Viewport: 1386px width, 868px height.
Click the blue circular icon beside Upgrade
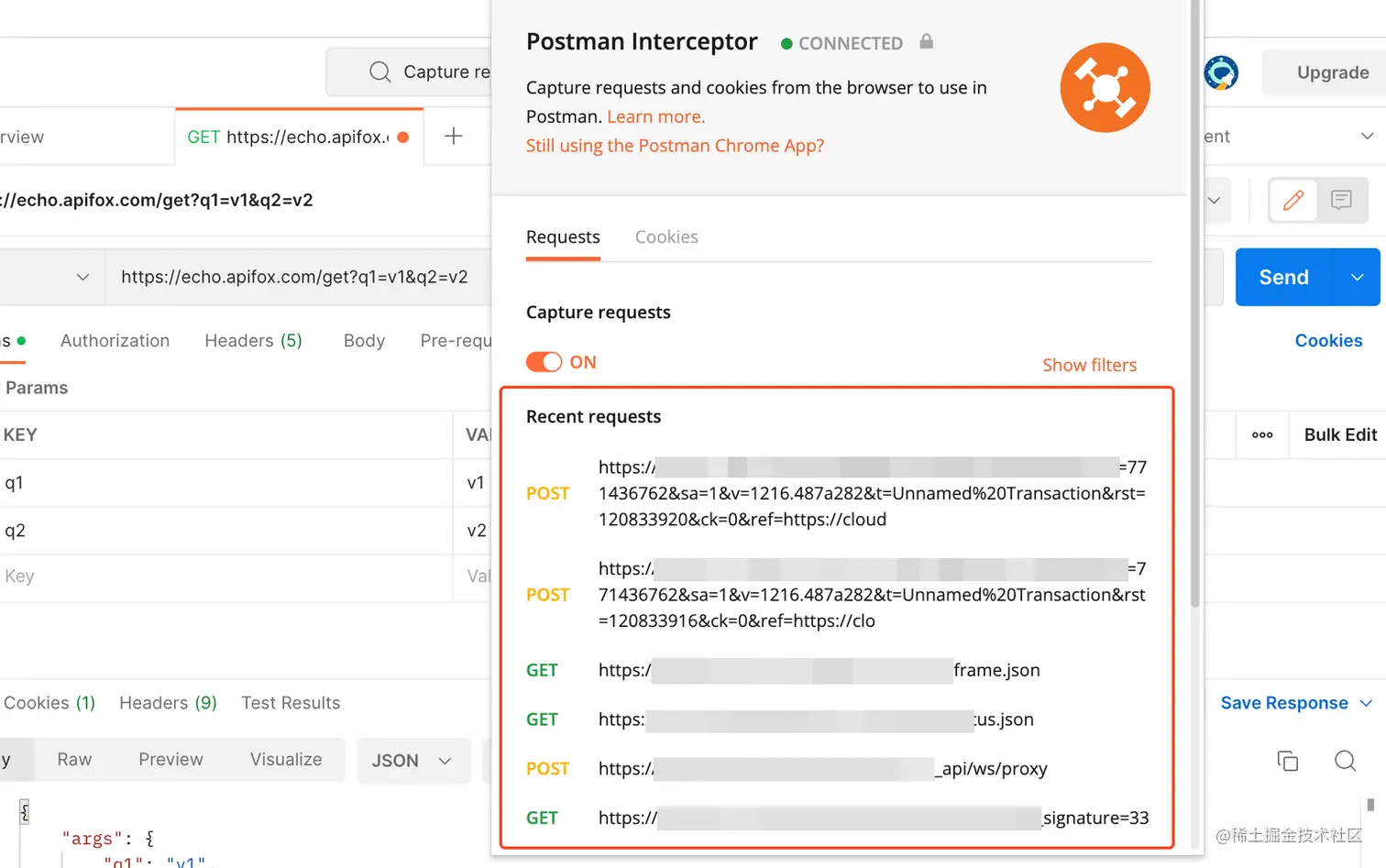[1219, 73]
